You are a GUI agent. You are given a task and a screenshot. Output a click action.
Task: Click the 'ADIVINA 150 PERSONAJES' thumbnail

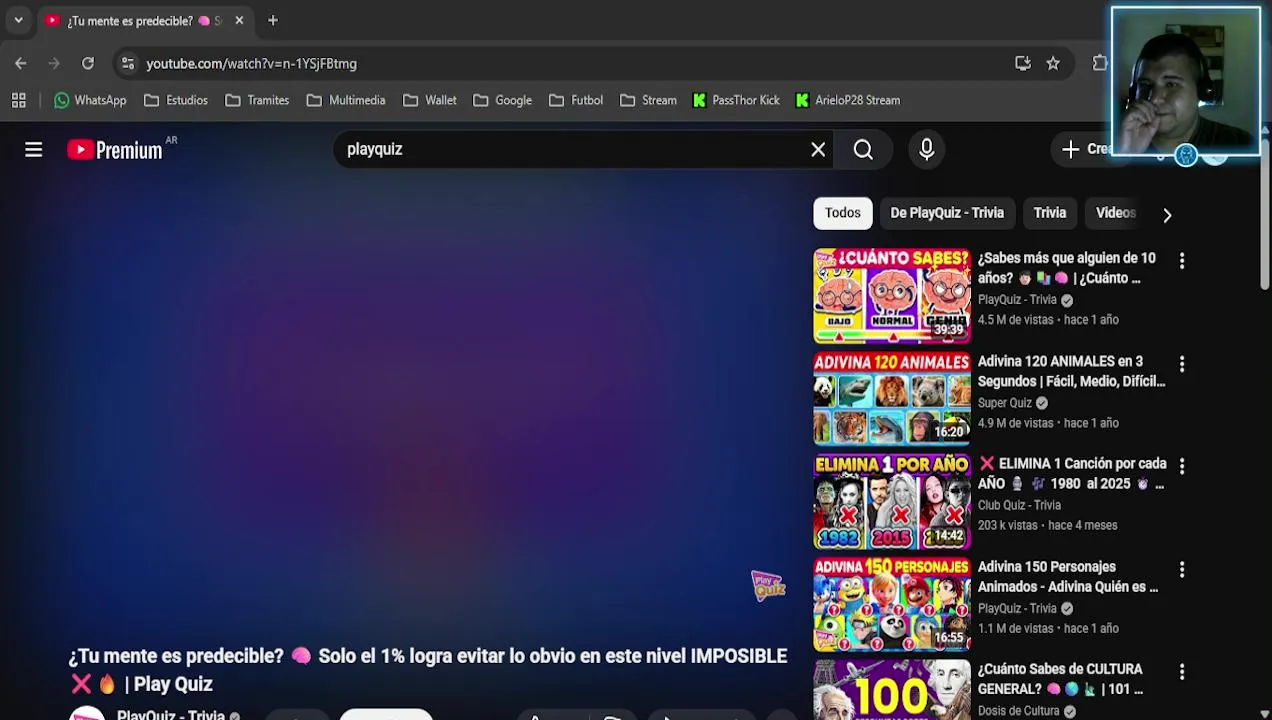(892, 604)
